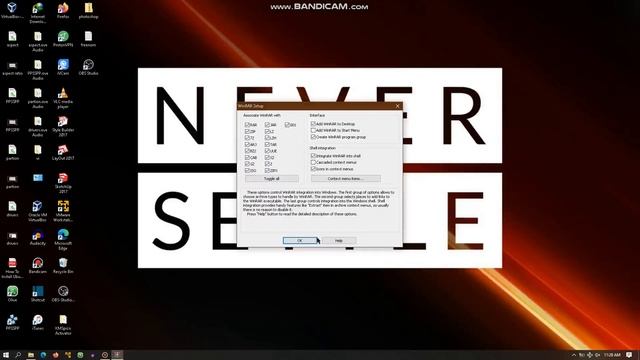Screen dimensions: 640x360
Task: Open taskbar search magnifier
Action: point(18,355)
